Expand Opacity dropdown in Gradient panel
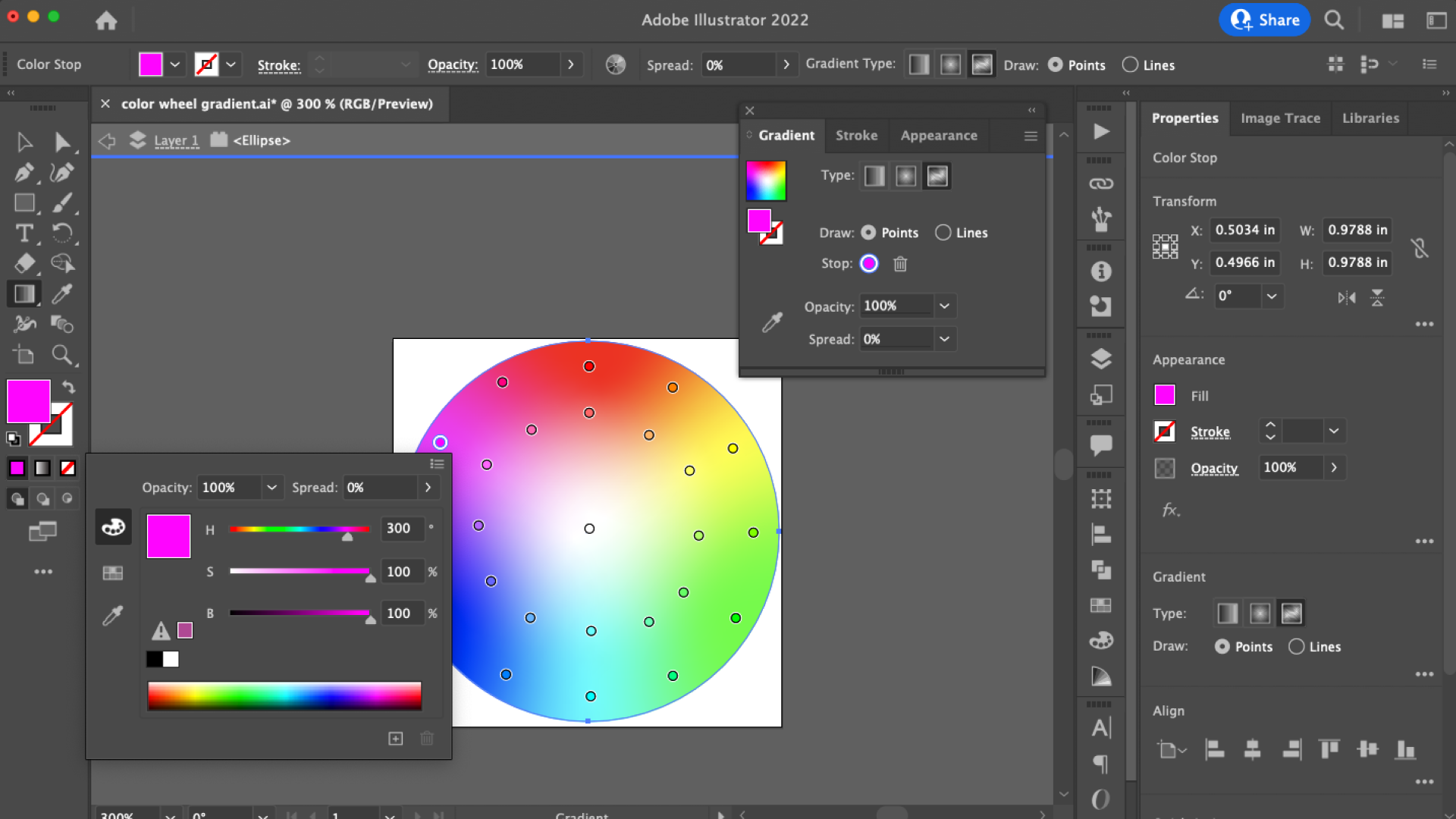This screenshot has height=819, width=1456. [944, 306]
